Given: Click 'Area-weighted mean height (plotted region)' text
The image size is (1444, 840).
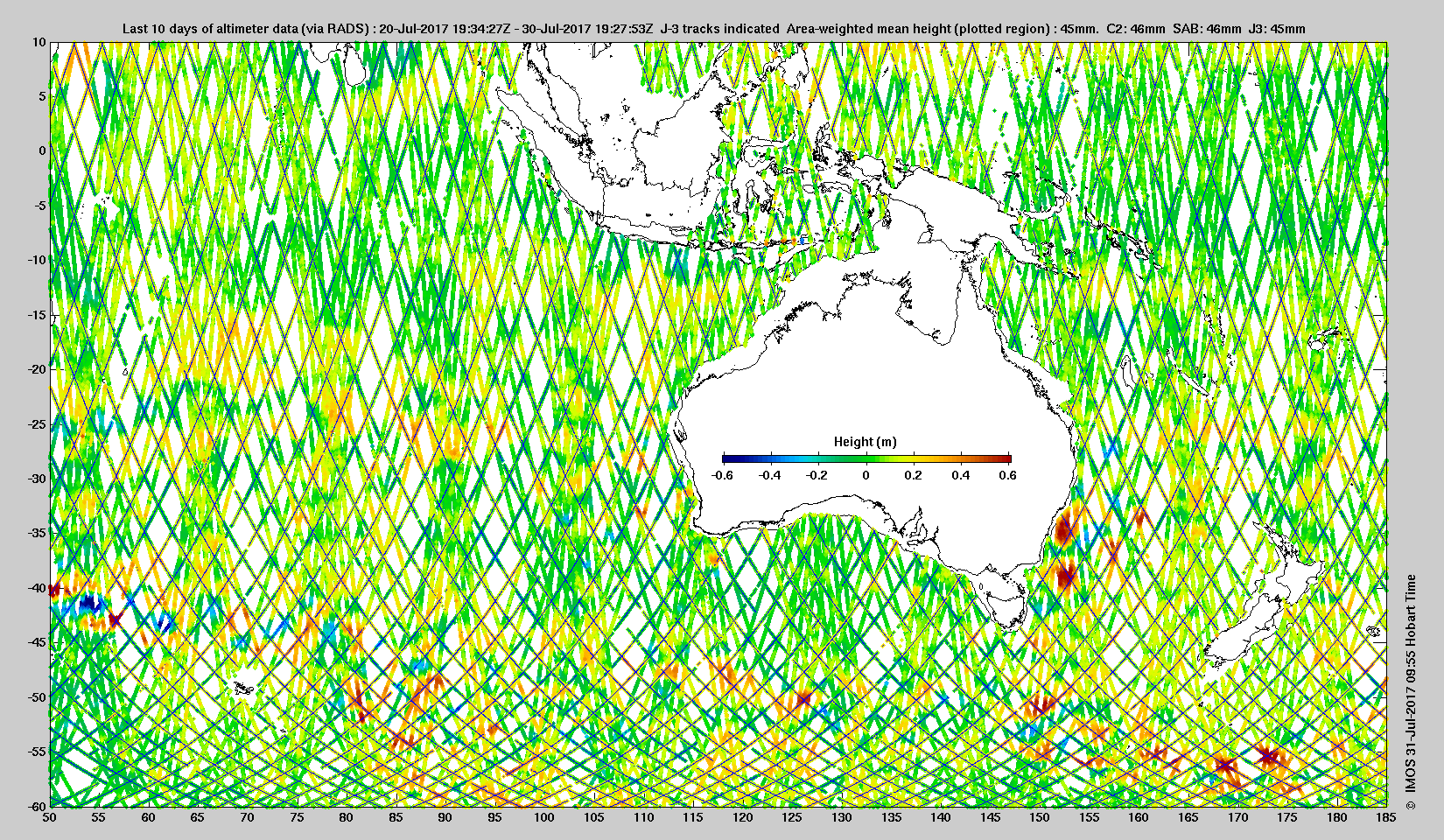Looking at the screenshot, I should click(x=918, y=29).
